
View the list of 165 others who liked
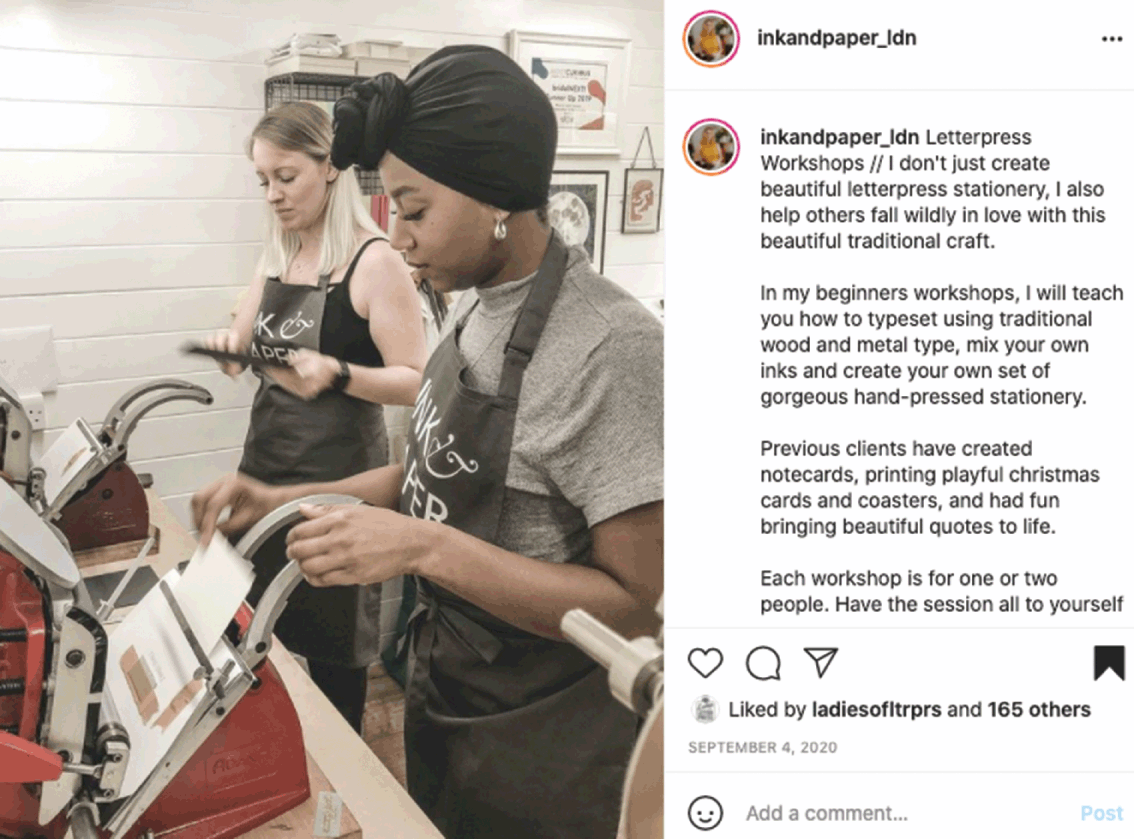[x=1039, y=710]
